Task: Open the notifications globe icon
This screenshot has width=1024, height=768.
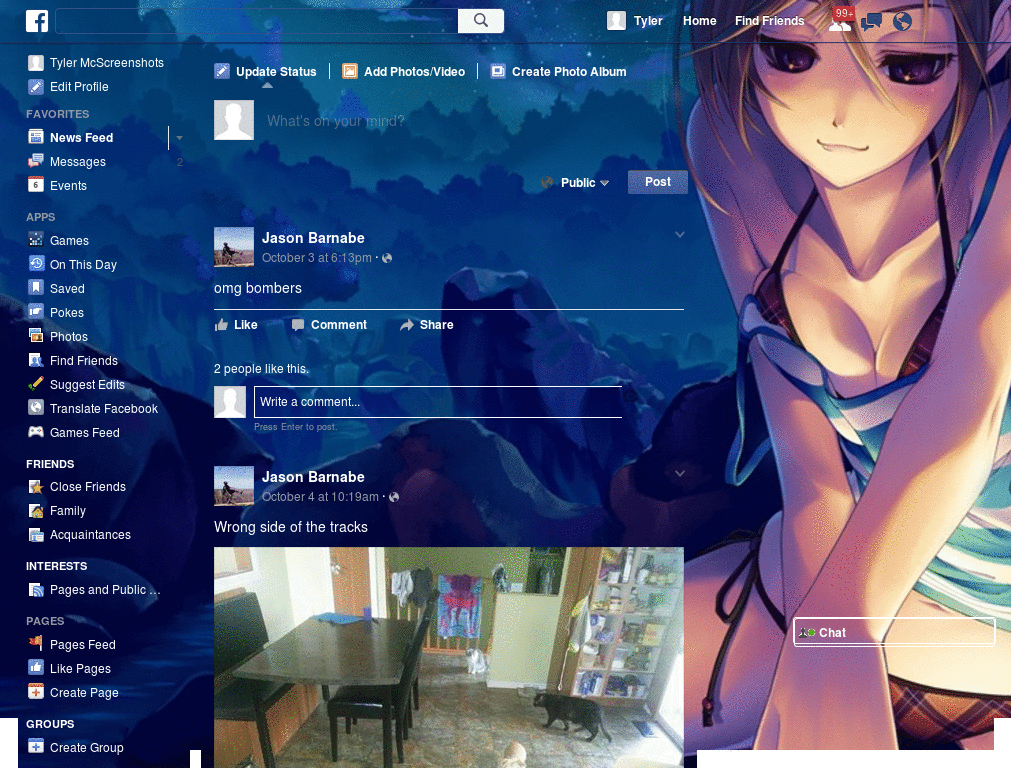Action: [x=903, y=22]
